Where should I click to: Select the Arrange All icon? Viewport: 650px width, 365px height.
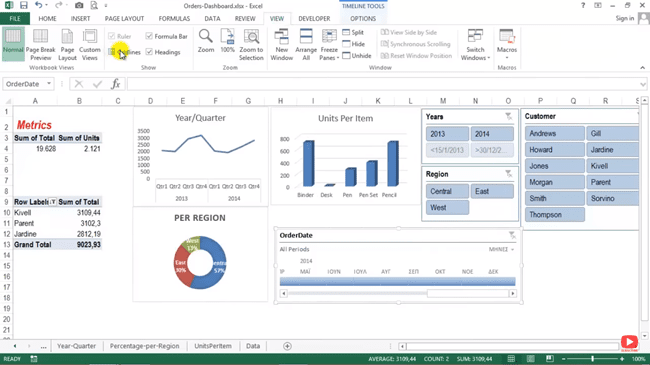click(x=306, y=44)
